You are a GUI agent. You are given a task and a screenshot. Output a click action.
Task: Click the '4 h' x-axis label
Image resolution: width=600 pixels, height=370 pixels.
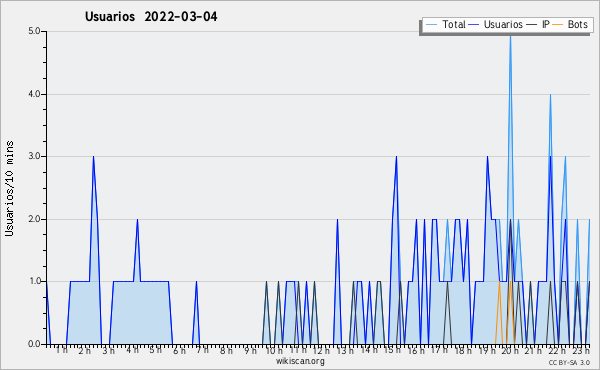coord(132,350)
